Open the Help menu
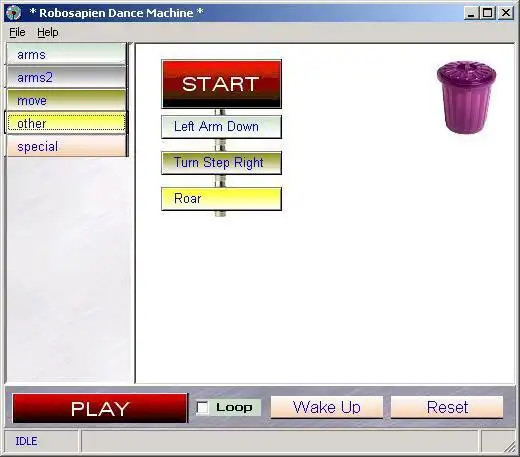The image size is (520, 457). coord(48,32)
